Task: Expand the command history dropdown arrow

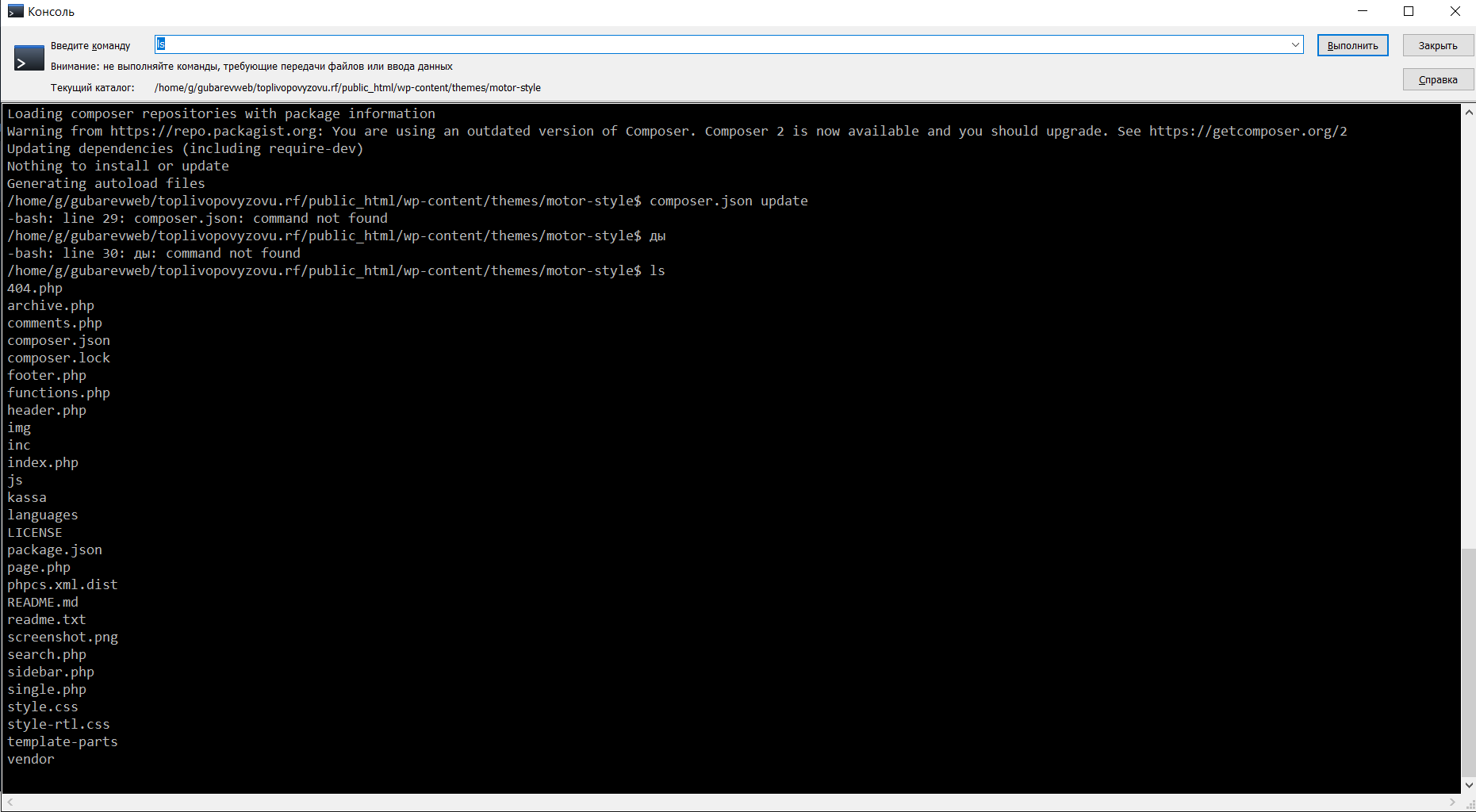Action: (1296, 44)
